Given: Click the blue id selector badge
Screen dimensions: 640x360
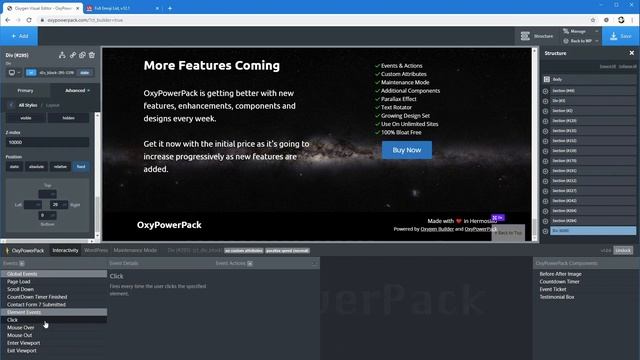Looking at the screenshot, I should (31, 73).
